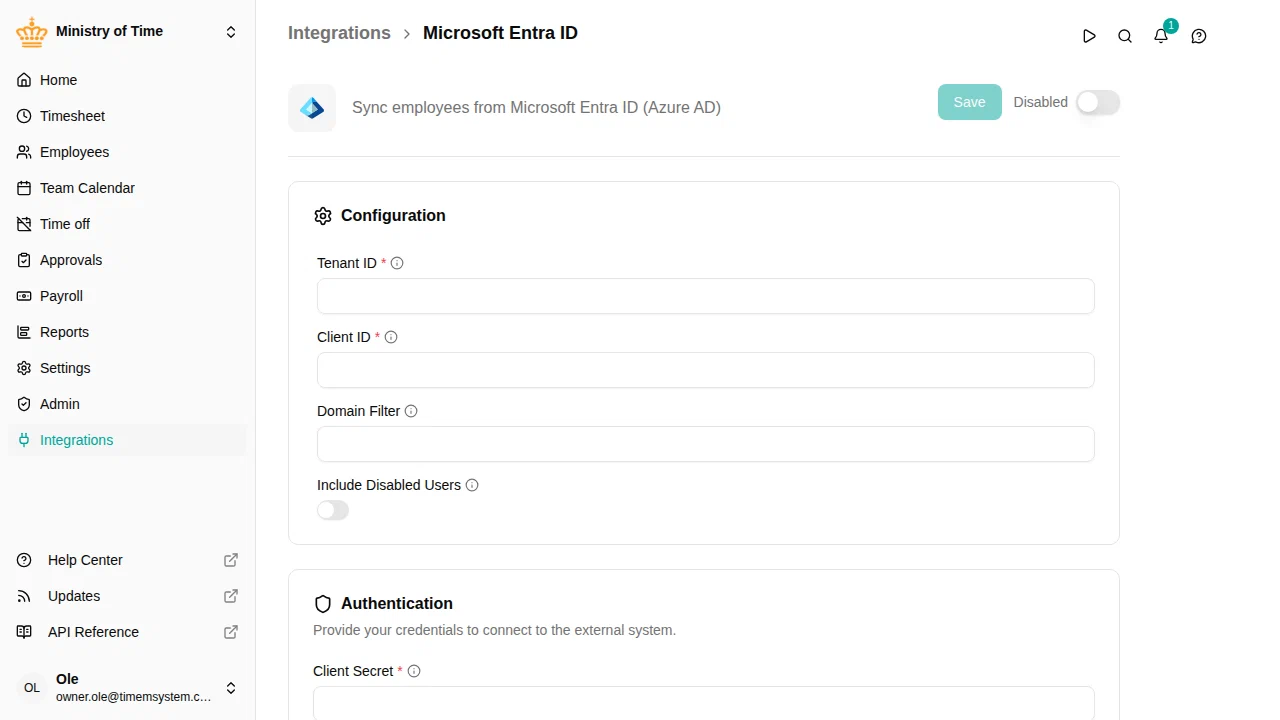Image resolution: width=1280 pixels, height=720 pixels.
Task: Show Tenant ID info tooltip icon
Action: click(x=397, y=263)
